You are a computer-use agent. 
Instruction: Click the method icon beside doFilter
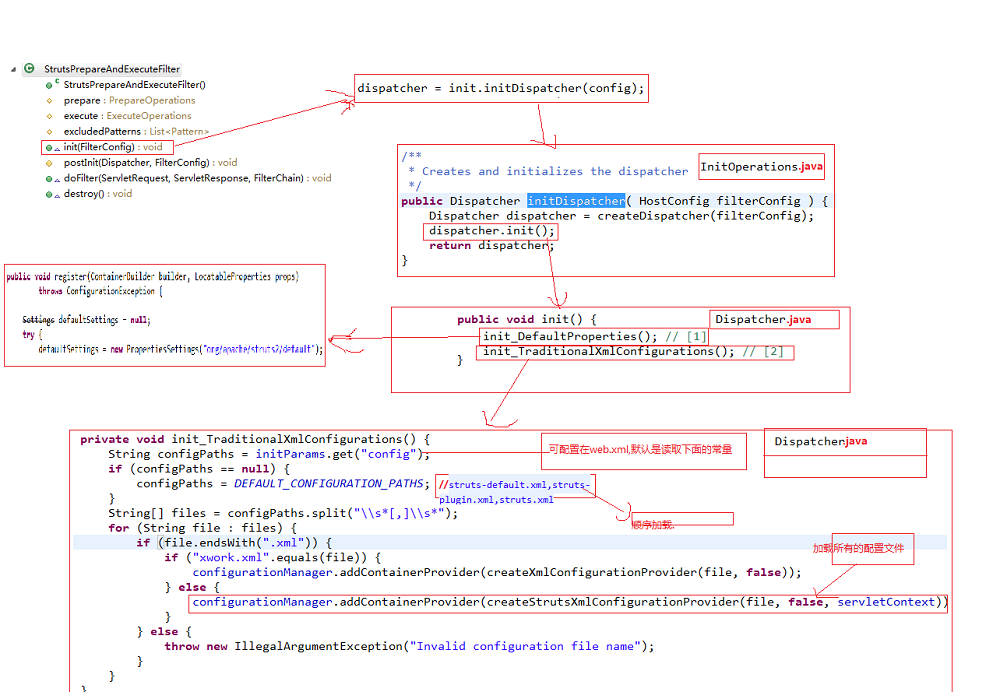click(x=50, y=179)
